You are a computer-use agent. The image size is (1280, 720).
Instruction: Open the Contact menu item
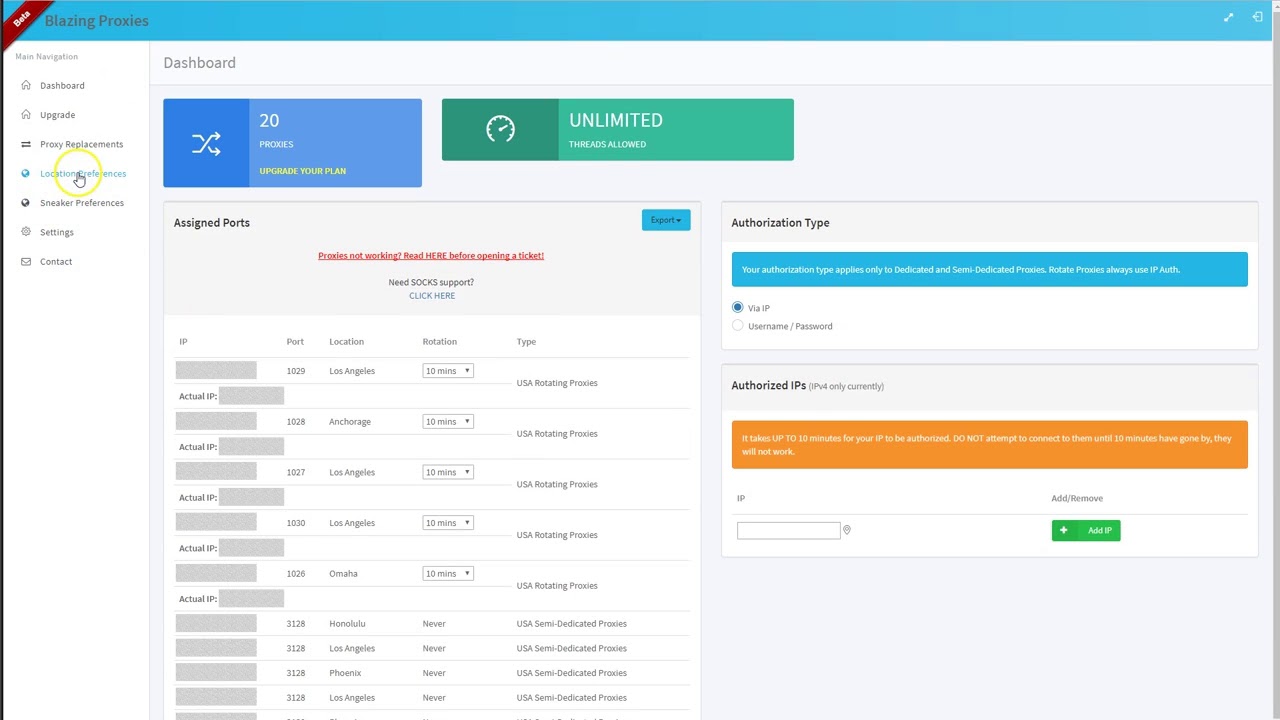[56, 261]
